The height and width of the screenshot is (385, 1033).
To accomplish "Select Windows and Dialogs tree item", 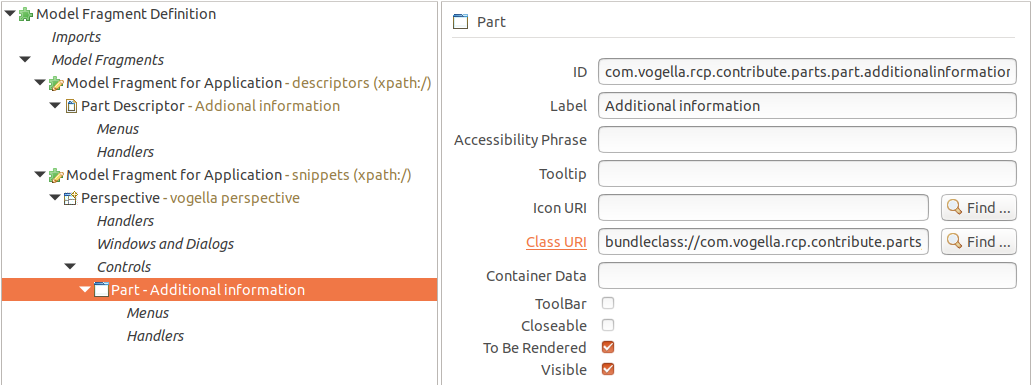I will (165, 244).
